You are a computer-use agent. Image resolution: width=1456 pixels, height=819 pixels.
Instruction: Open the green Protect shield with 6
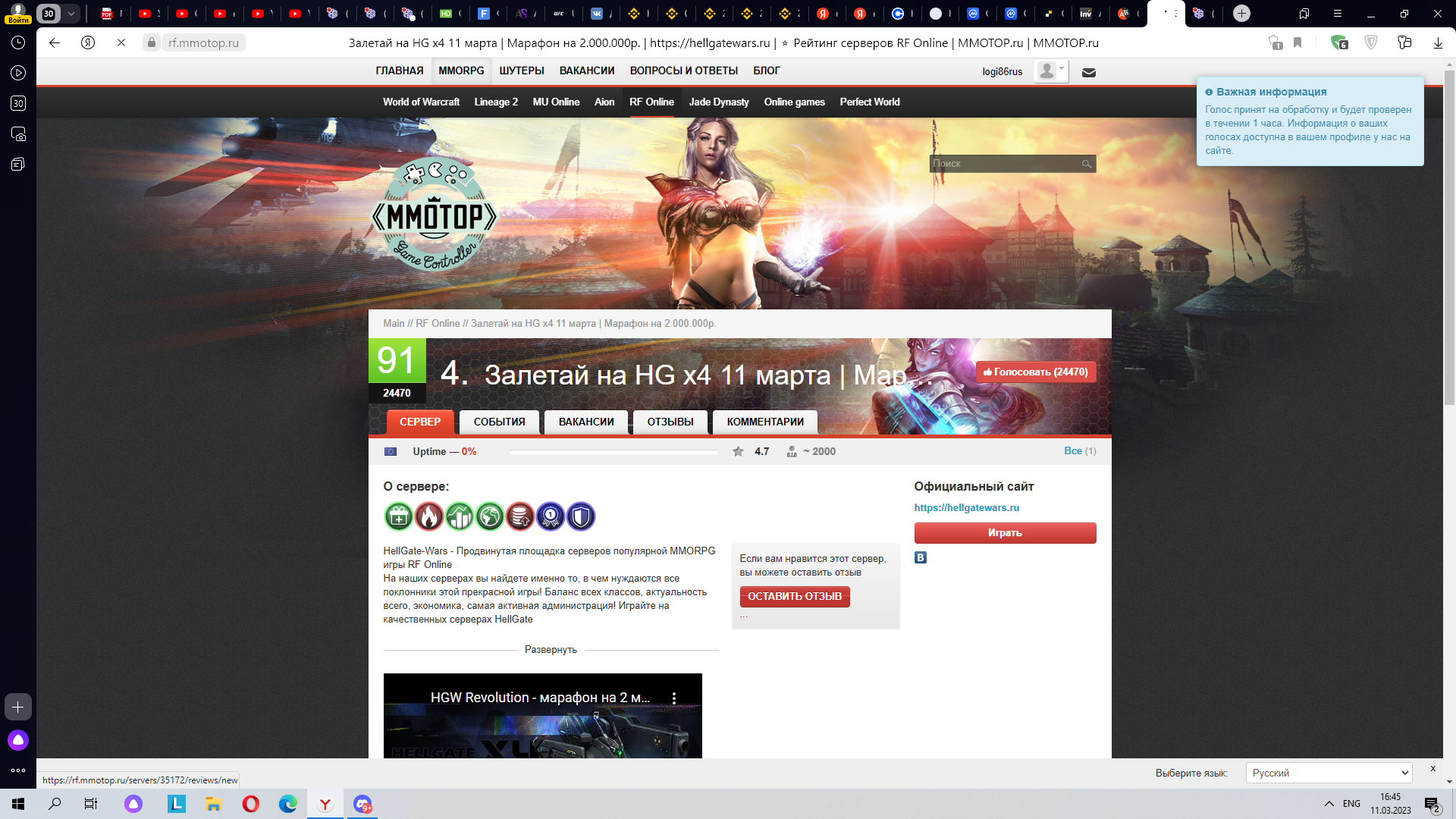coord(1339,43)
